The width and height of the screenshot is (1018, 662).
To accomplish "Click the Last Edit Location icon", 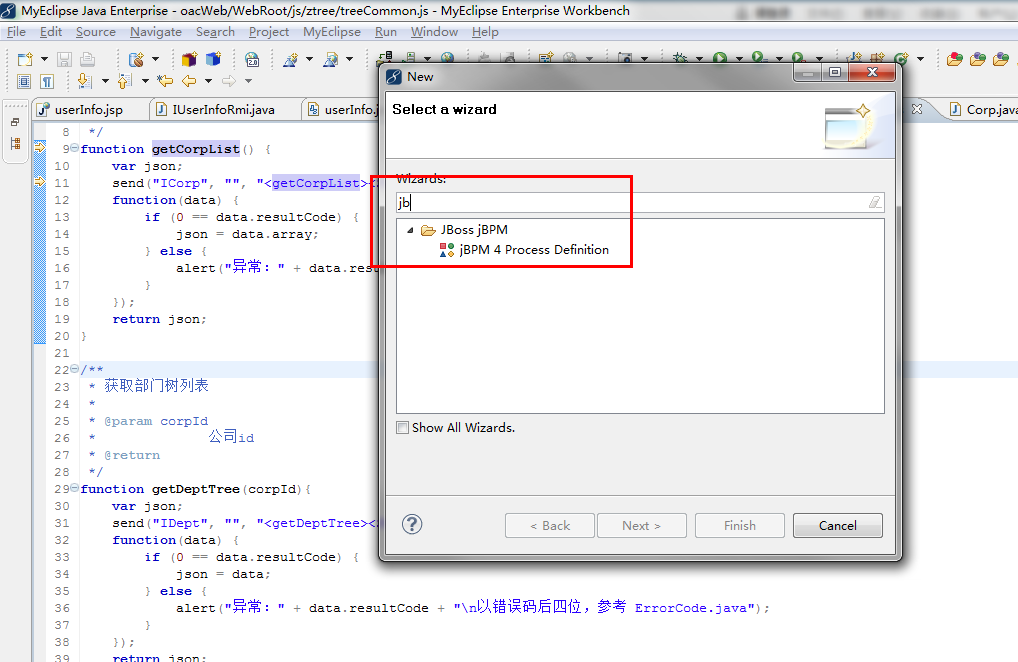I will pyautogui.click(x=165, y=81).
